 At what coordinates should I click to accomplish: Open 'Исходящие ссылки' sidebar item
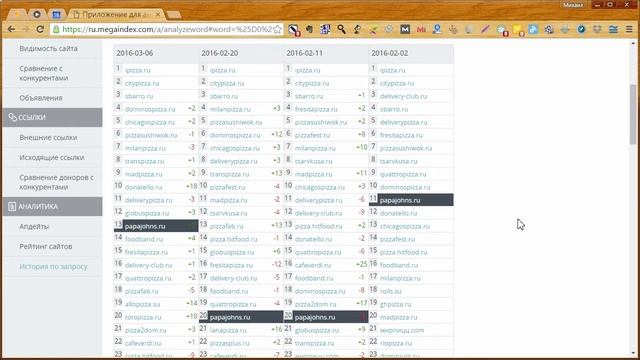click(52, 158)
